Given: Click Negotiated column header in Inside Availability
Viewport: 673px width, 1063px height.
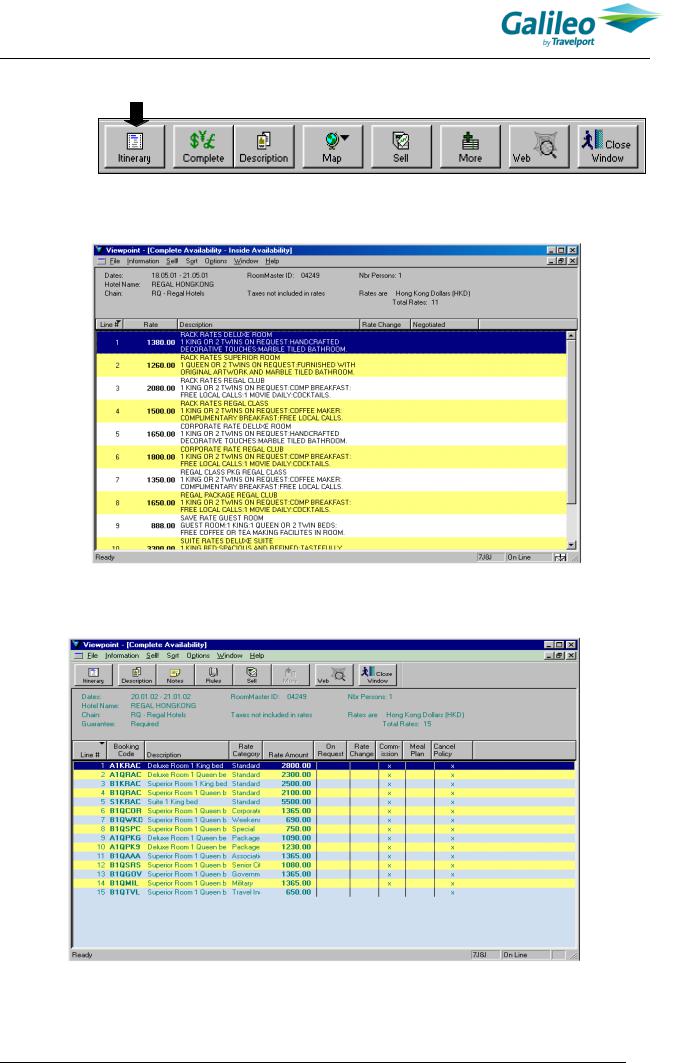Looking at the screenshot, I should pos(444,324).
